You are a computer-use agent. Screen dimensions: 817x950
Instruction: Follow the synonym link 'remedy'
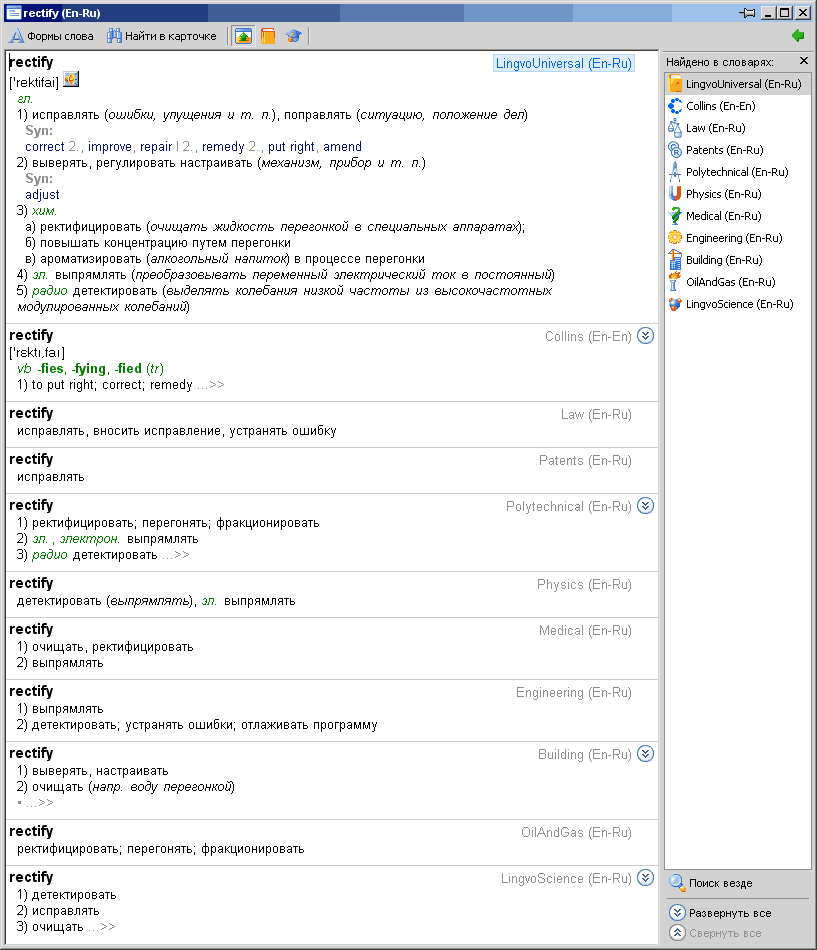pyautogui.click(x=223, y=147)
